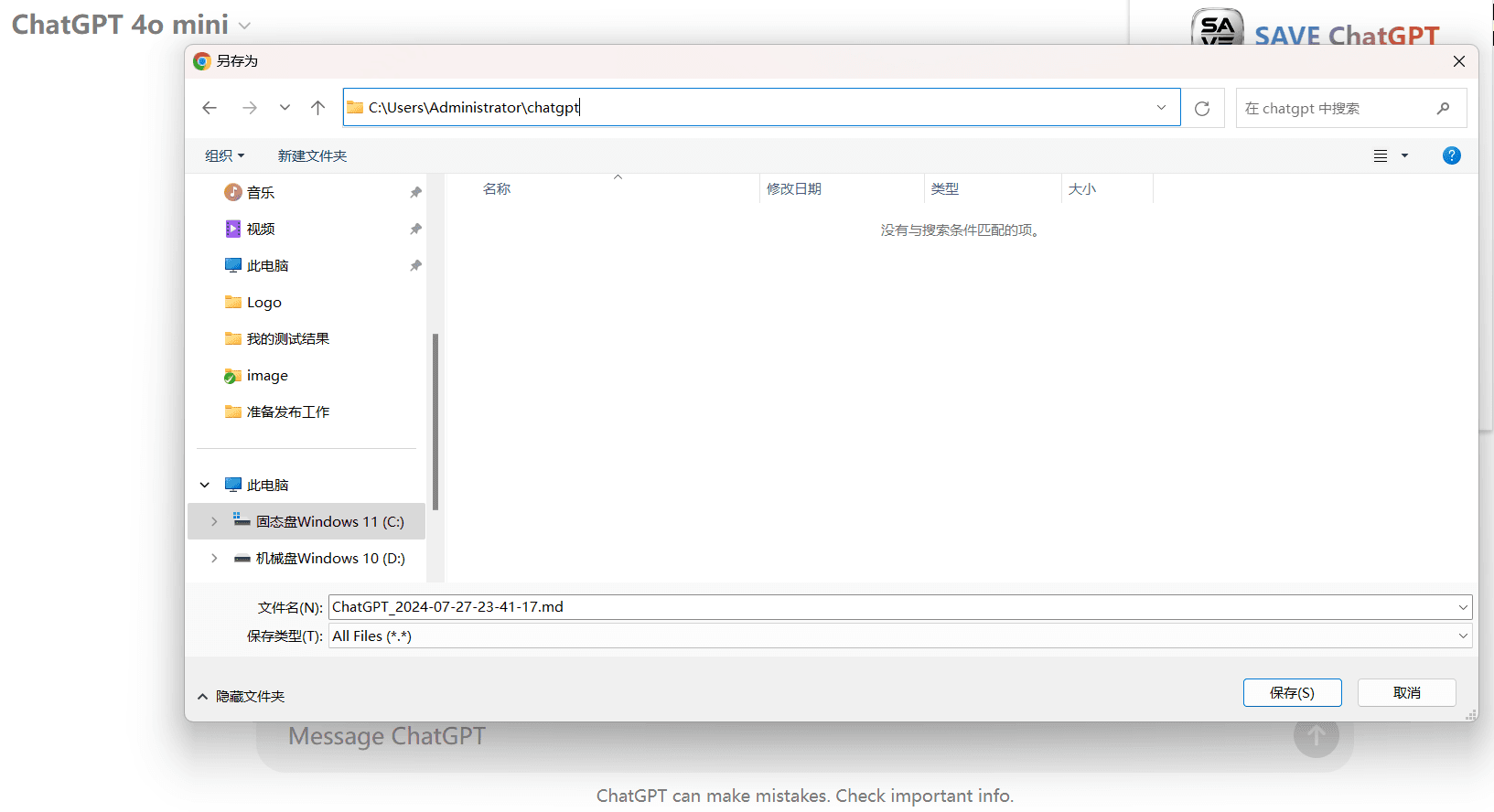Open the view options dropdown arrow
The image size is (1494, 812).
click(1404, 155)
